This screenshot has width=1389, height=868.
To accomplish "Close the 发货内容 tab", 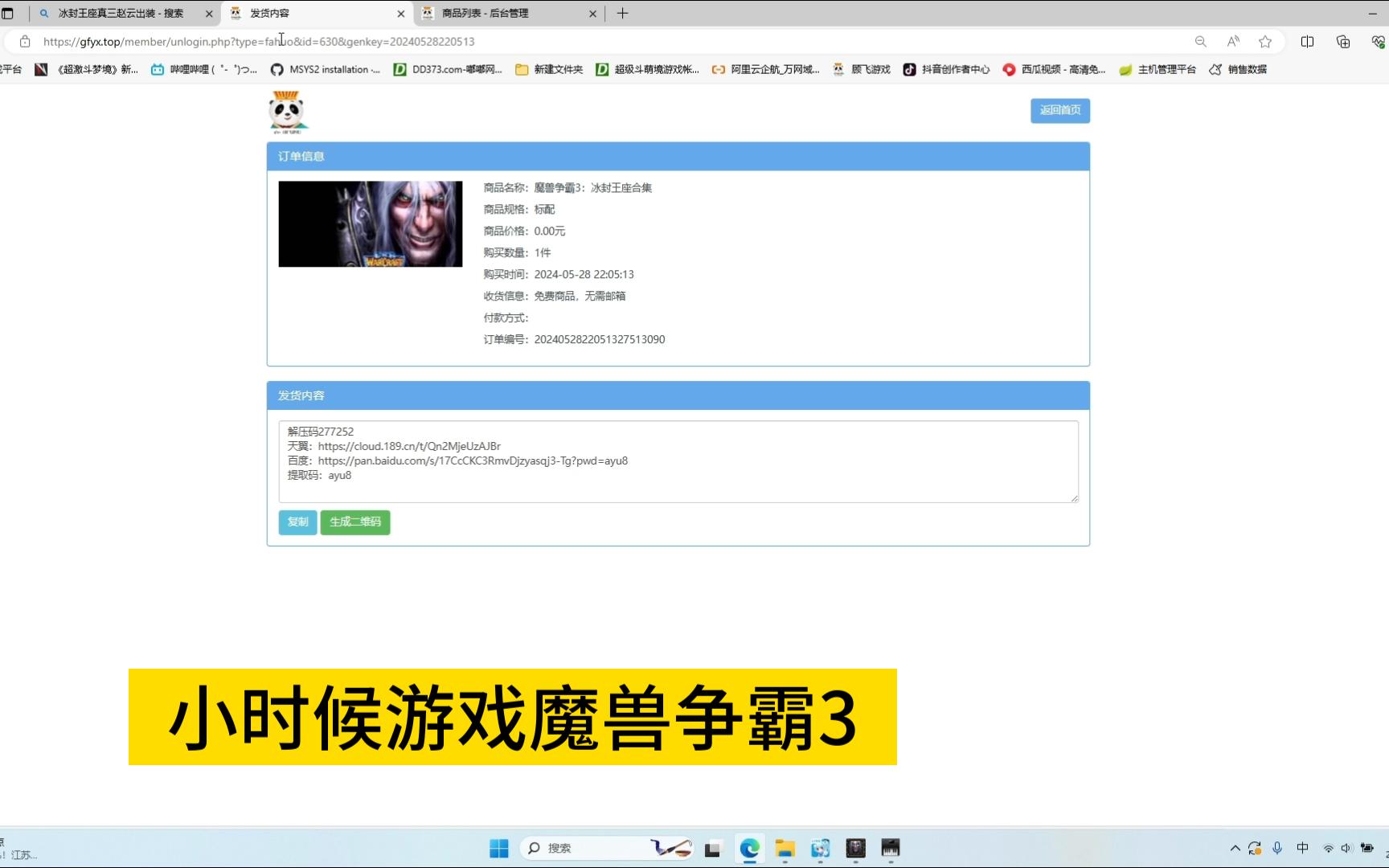I will click(400, 14).
